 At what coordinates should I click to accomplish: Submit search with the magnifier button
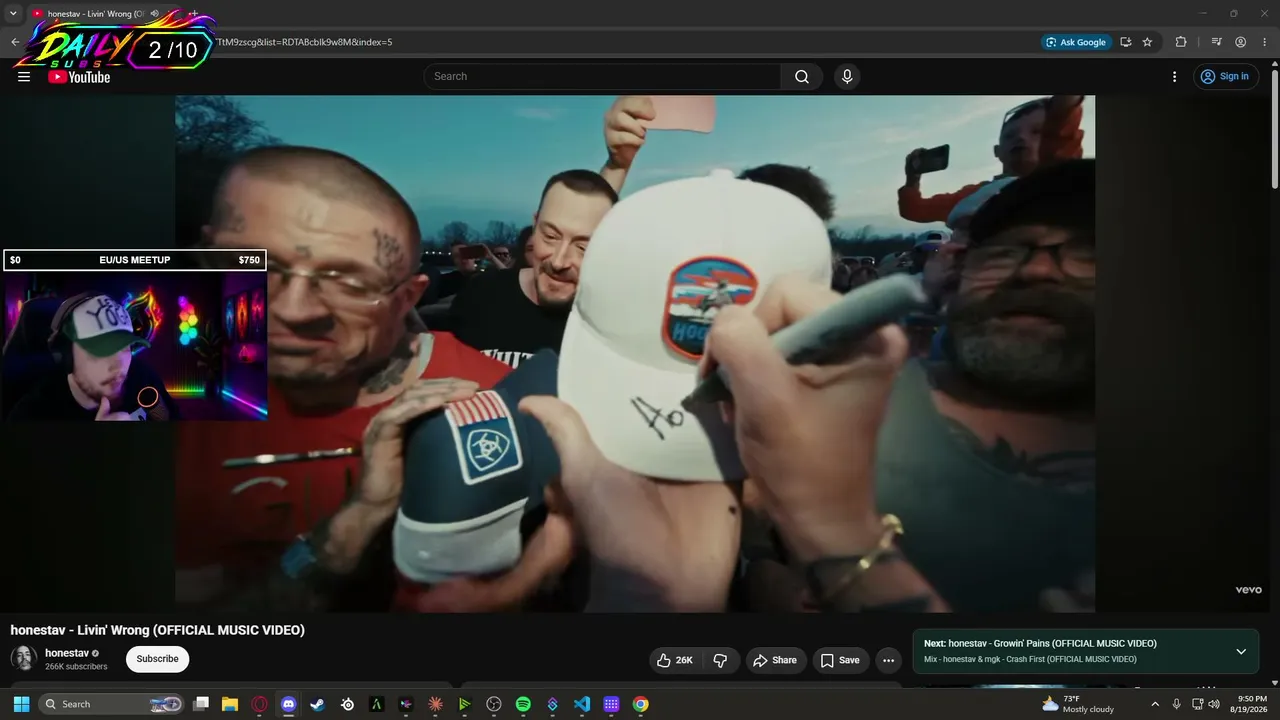coord(802,77)
